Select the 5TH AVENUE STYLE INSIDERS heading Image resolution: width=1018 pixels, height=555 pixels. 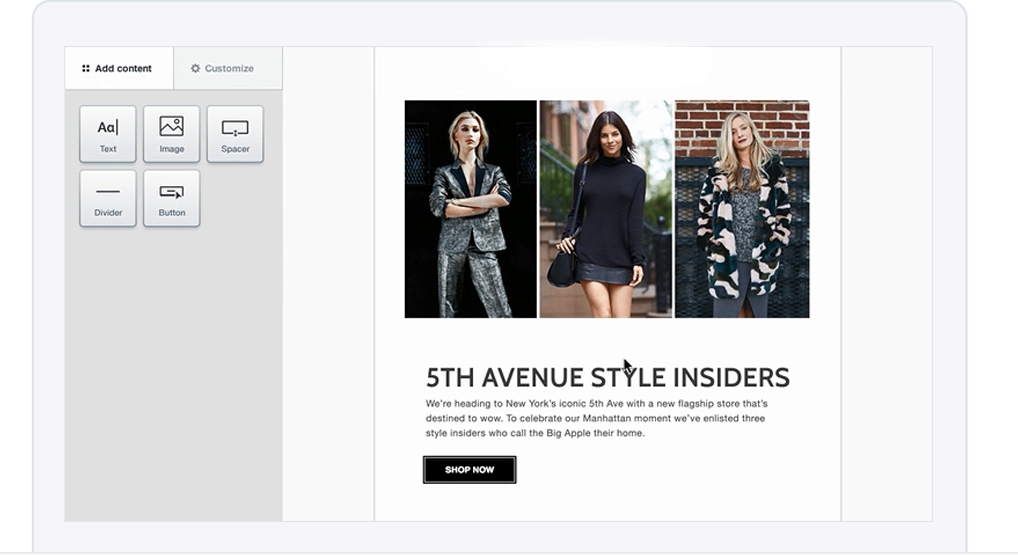(x=608, y=377)
